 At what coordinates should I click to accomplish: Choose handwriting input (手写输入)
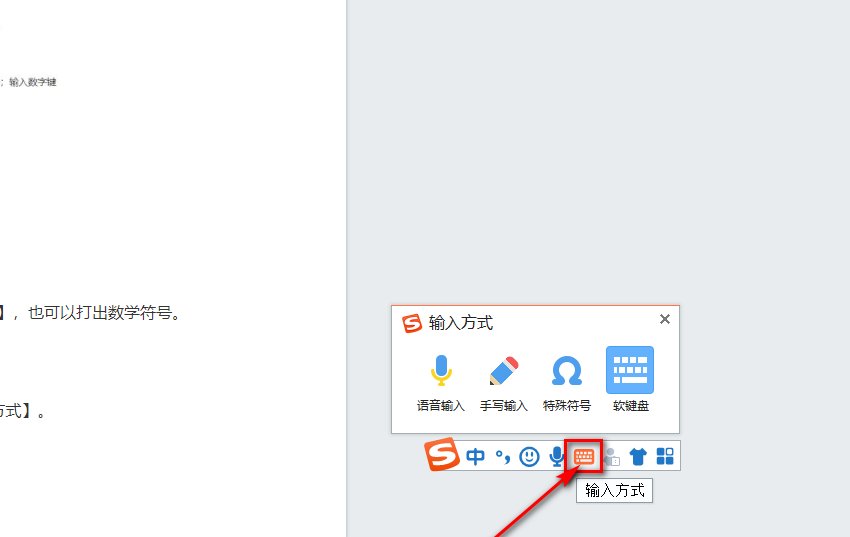tap(504, 382)
